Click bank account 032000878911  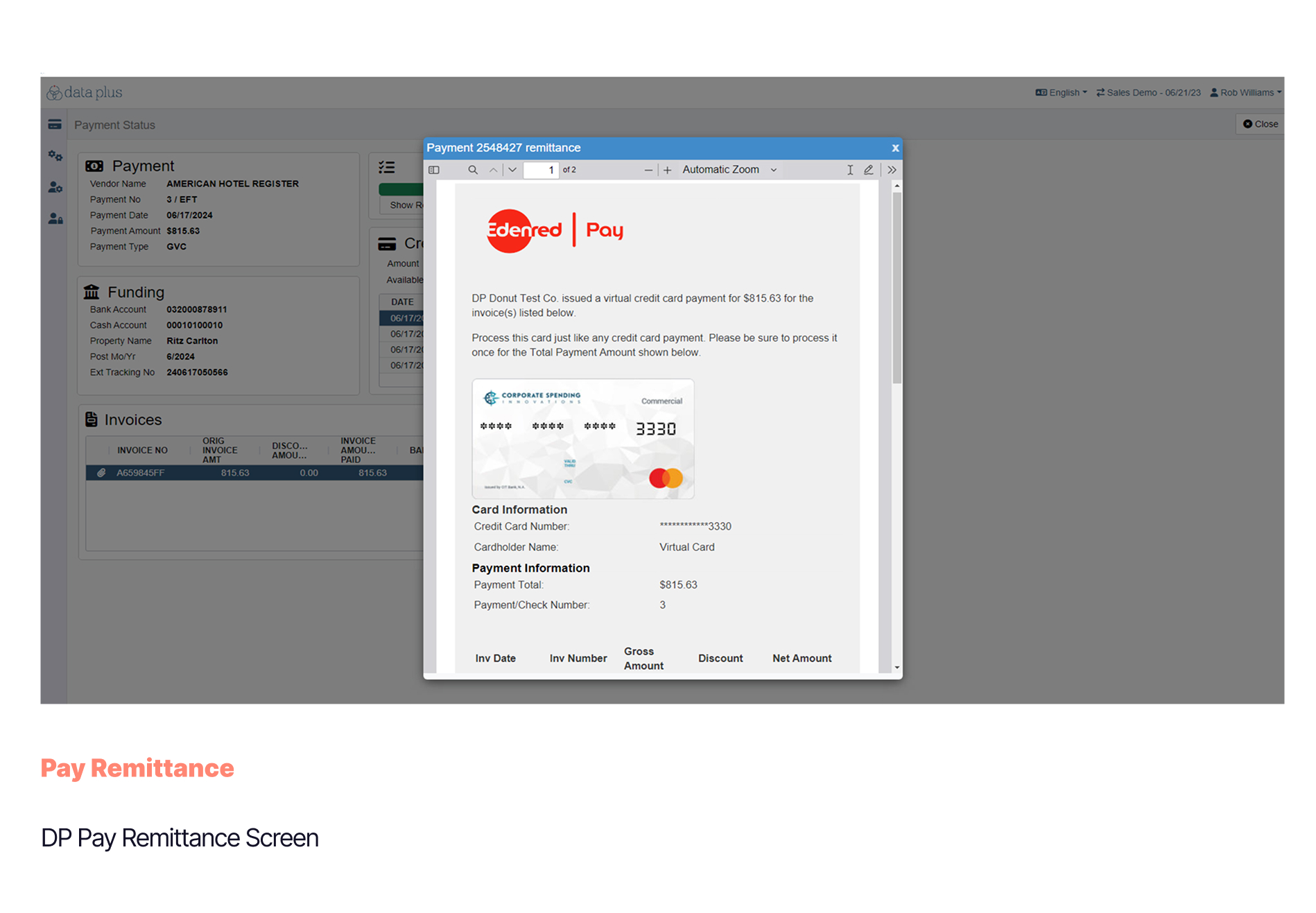coord(197,310)
